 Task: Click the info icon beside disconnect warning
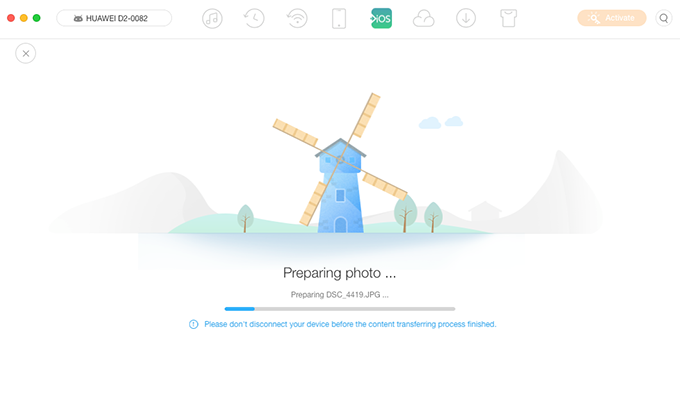tap(193, 324)
